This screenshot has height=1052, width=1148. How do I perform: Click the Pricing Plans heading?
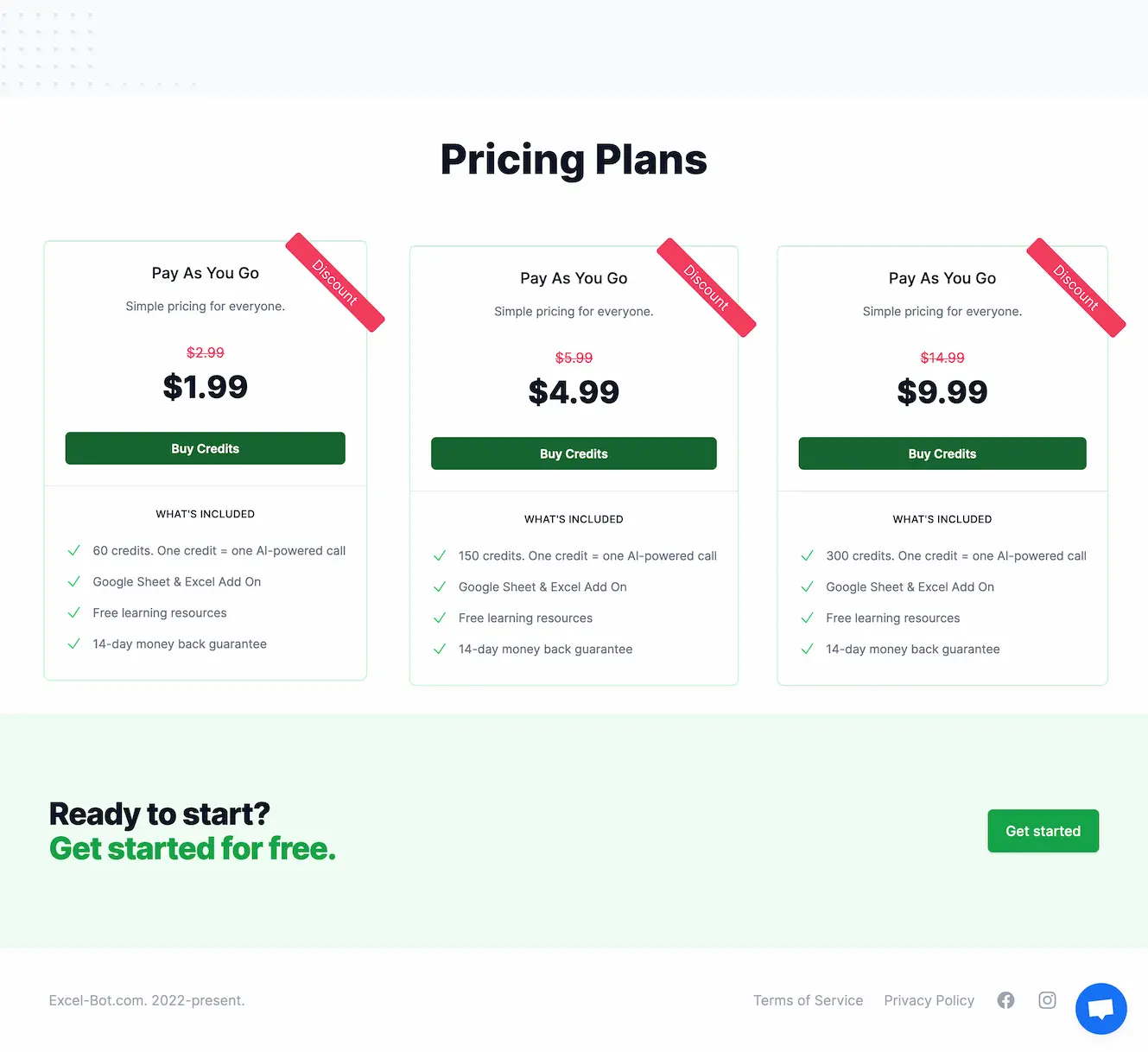tap(574, 160)
